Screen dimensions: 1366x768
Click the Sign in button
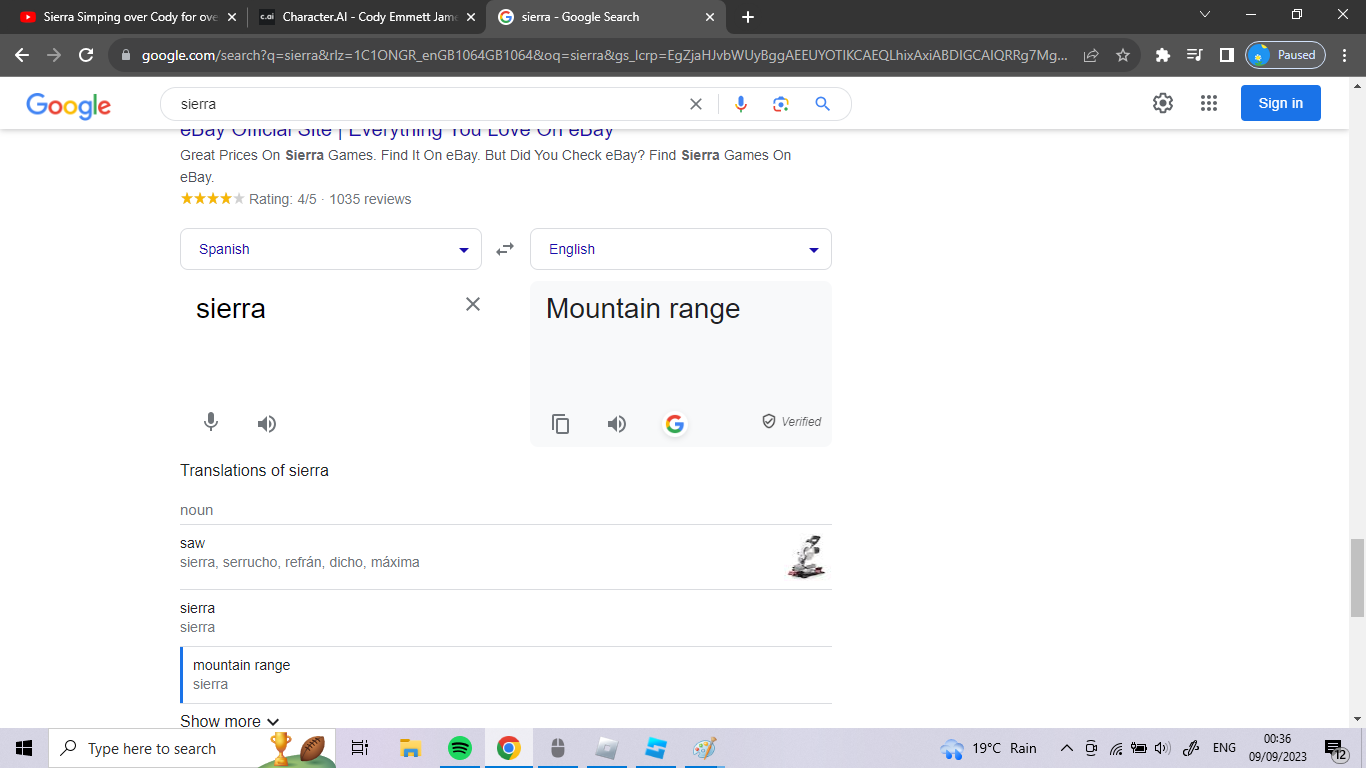click(1280, 103)
